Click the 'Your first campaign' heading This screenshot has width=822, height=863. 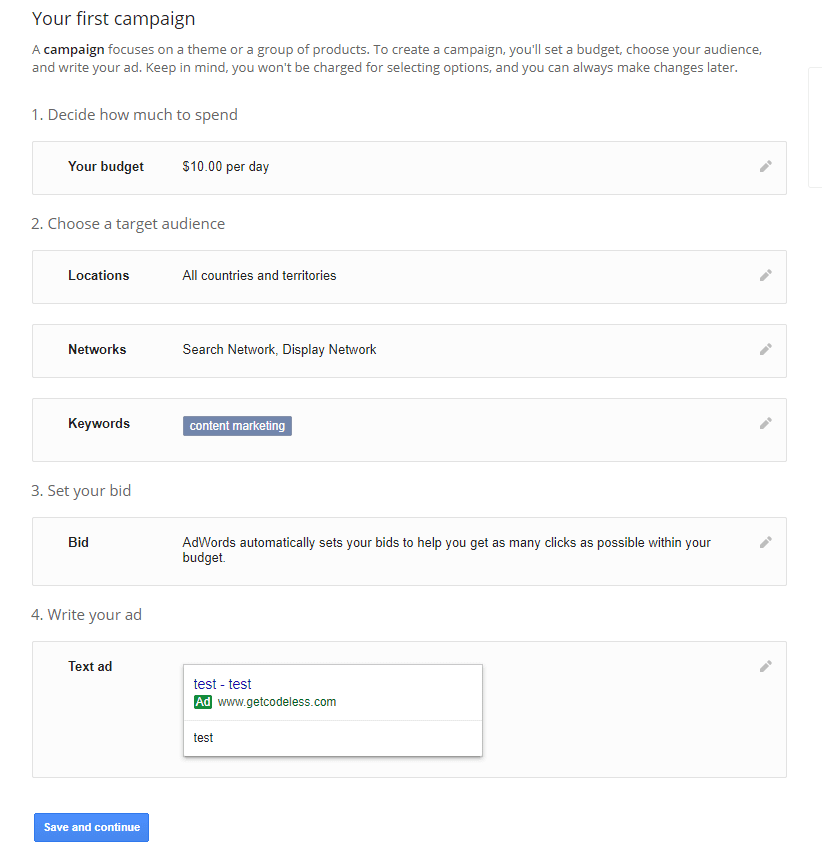pos(113,18)
